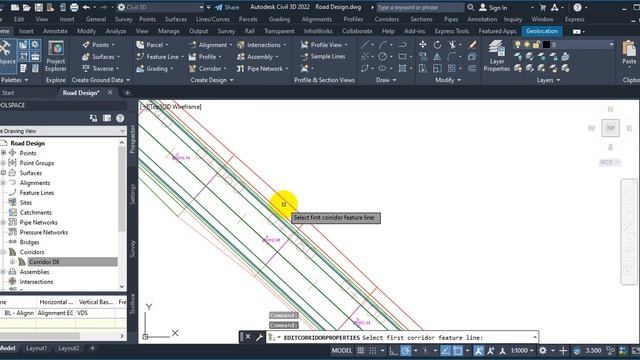Screen dimensions: 640x360
Task: Click the Sample Lines tool
Action: [323, 56]
